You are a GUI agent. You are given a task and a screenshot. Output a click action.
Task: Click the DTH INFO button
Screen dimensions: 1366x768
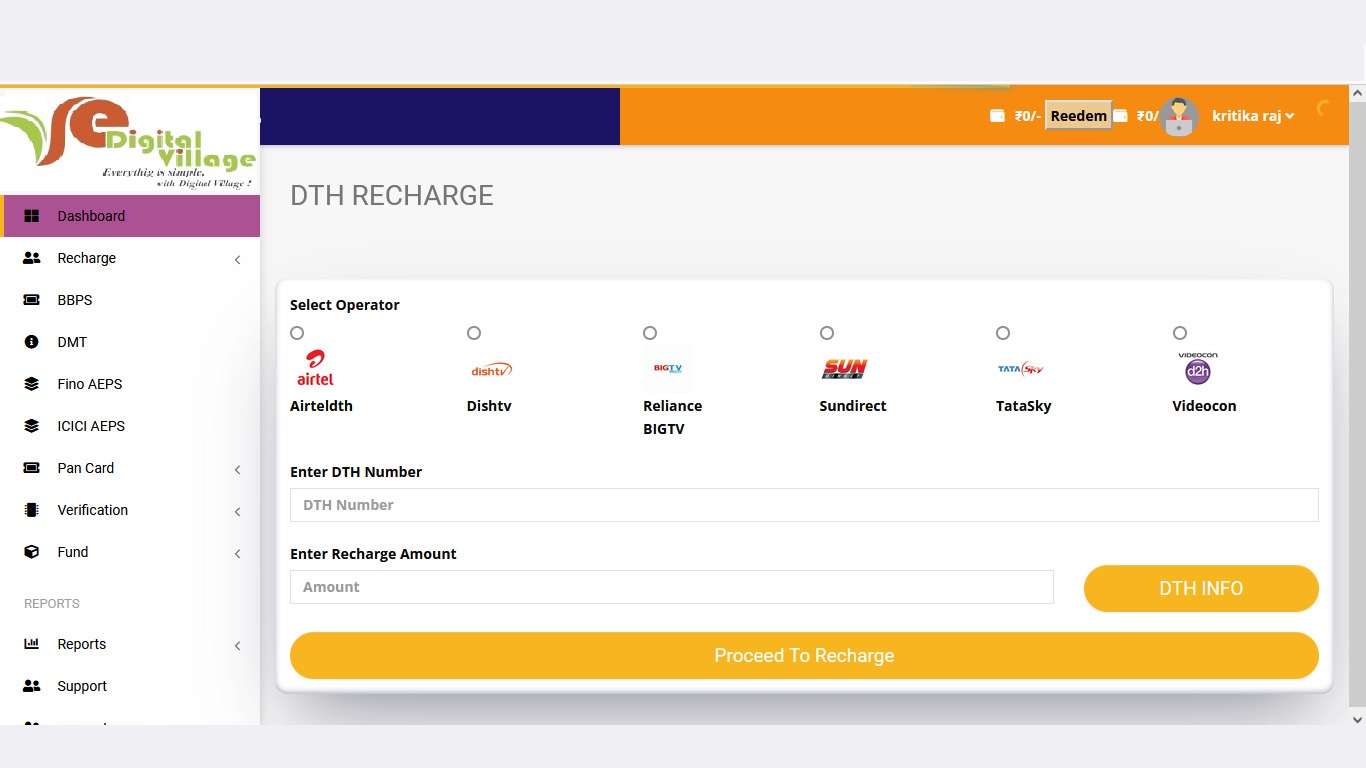click(1201, 588)
